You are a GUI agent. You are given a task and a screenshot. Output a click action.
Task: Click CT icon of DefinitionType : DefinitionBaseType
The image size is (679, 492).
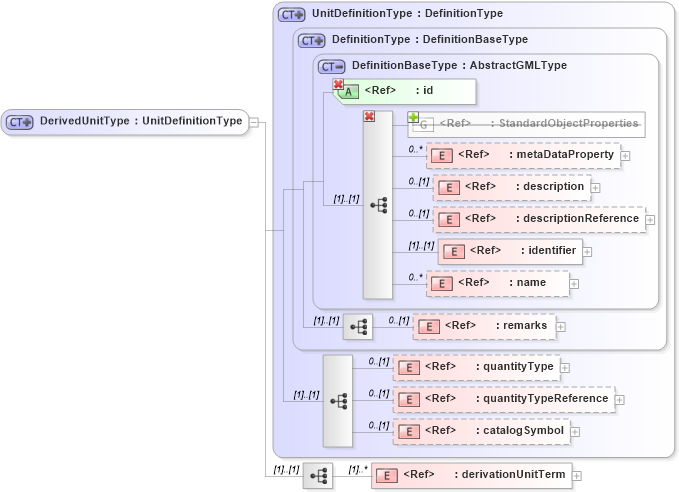click(x=311, y=41)
